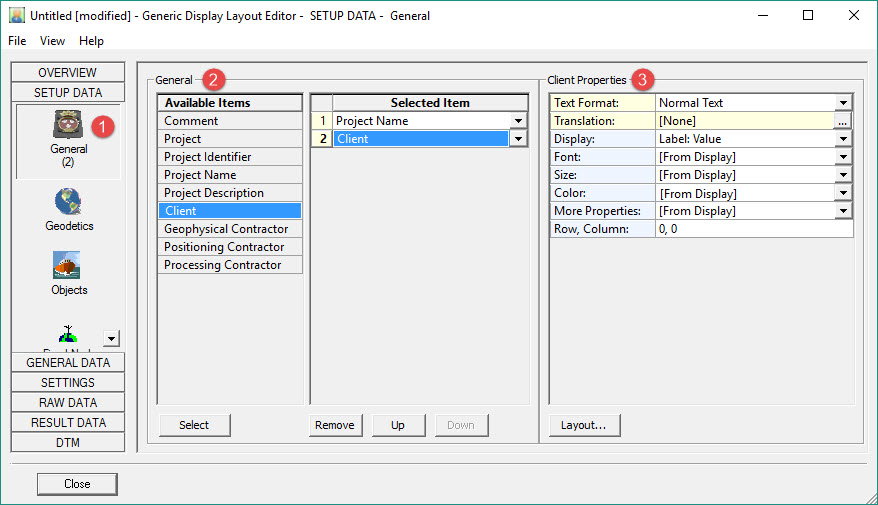The height and width of the screenshot is (505, 878).
Task: Open the Help menu
Action: coord(91,41)
